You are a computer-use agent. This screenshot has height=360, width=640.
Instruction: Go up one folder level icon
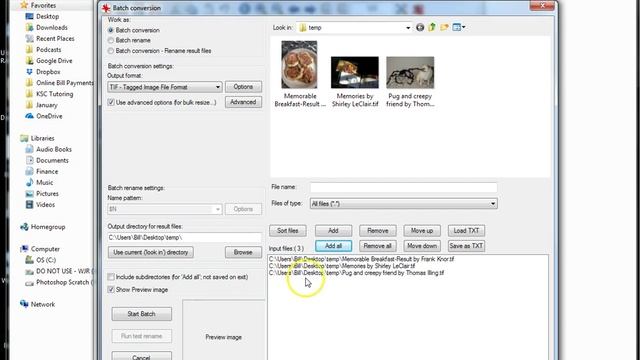pos(432,27)
